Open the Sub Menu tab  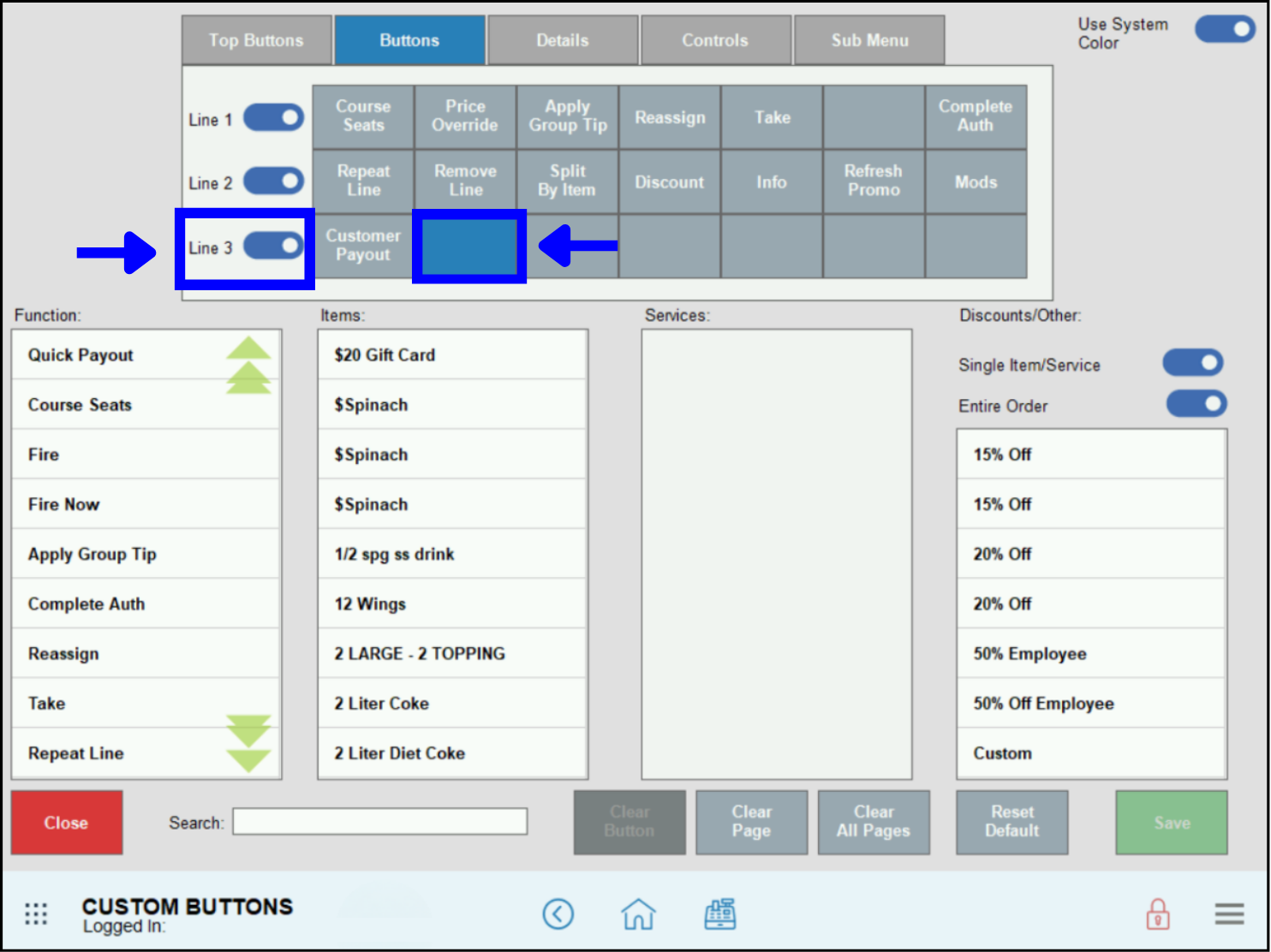point(869,39)
